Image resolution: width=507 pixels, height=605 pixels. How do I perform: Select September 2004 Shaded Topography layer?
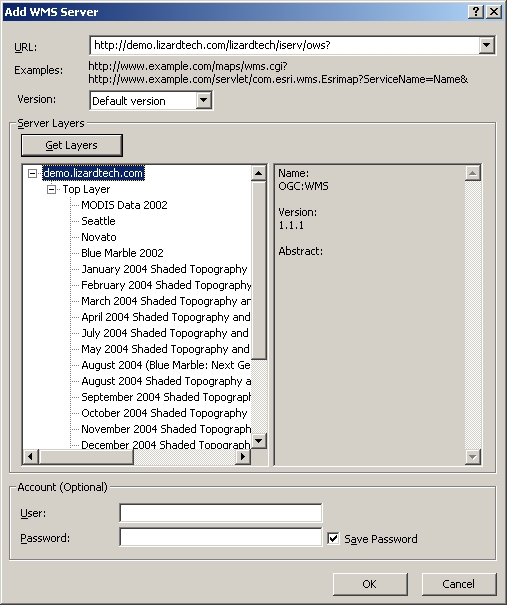point(166,397)
